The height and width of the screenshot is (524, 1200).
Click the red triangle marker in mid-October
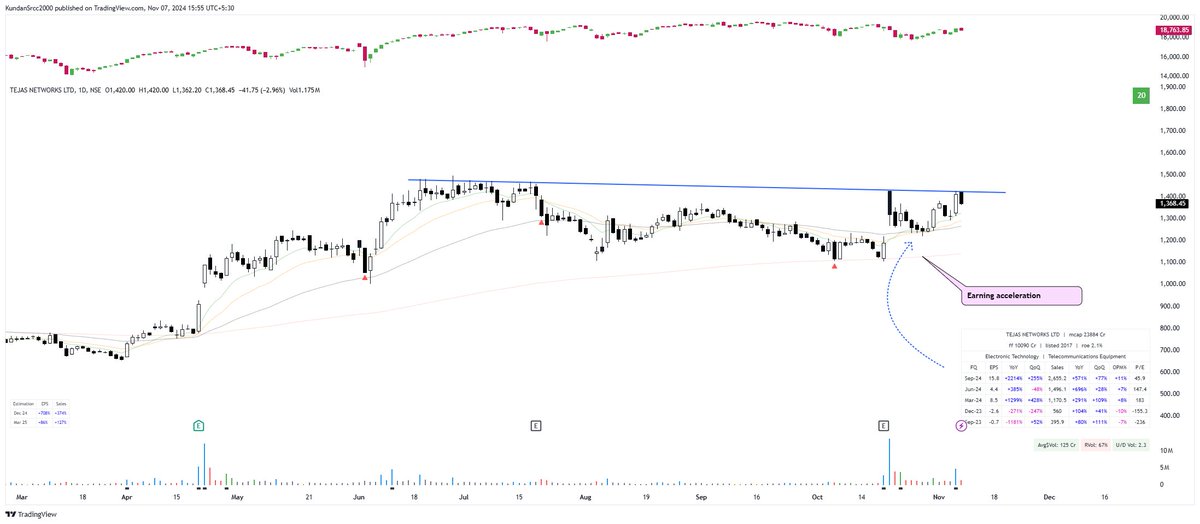pyautogui.click(x=835, y=267)
